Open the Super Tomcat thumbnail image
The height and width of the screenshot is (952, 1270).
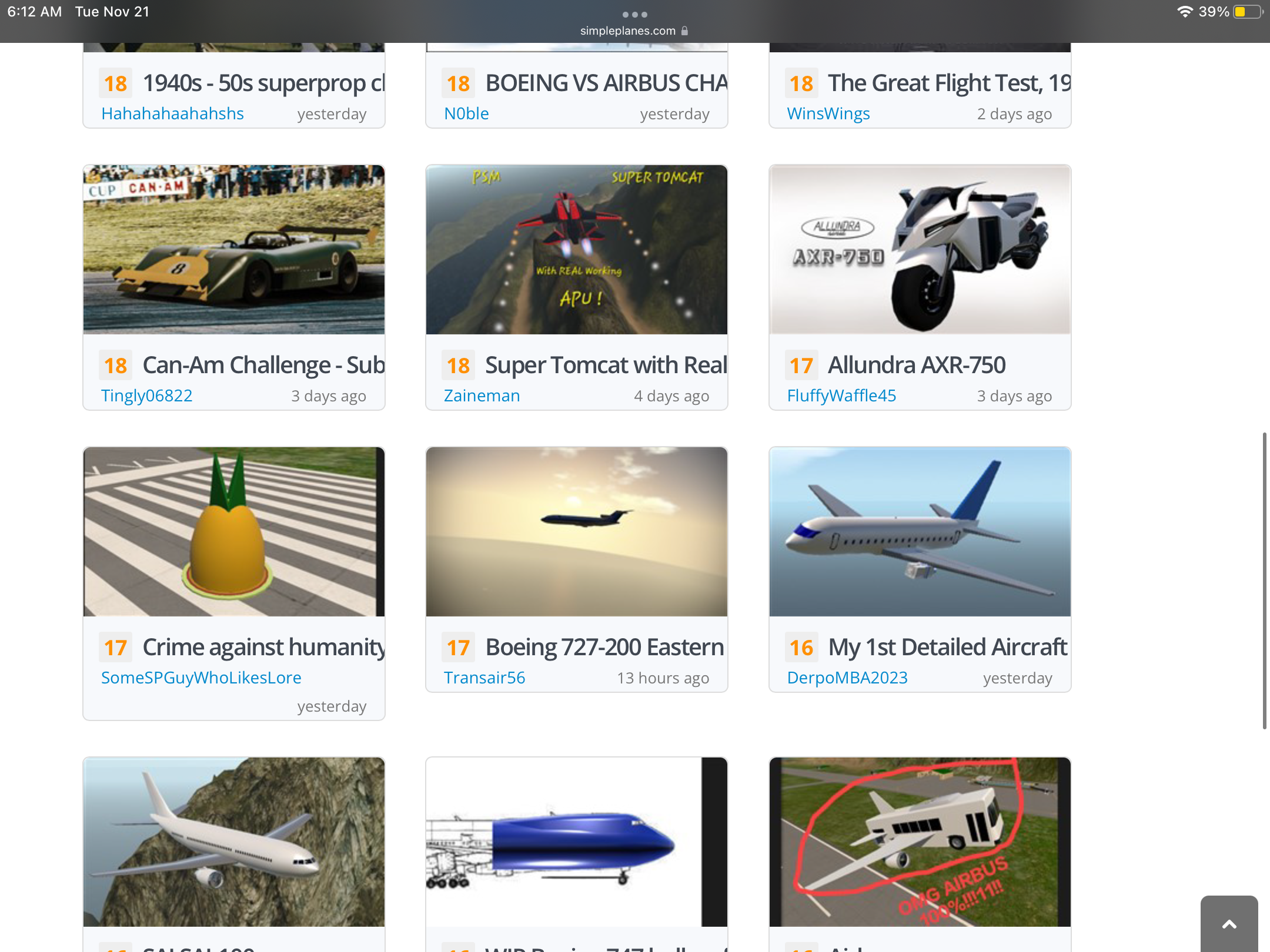577,250
